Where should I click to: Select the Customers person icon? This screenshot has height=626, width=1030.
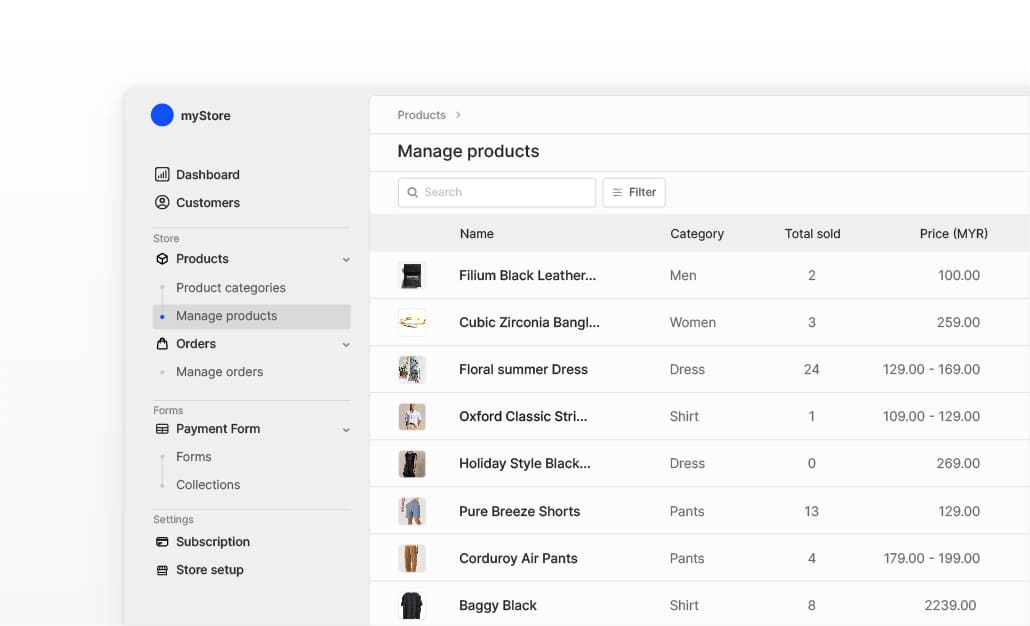pos(162,202)
